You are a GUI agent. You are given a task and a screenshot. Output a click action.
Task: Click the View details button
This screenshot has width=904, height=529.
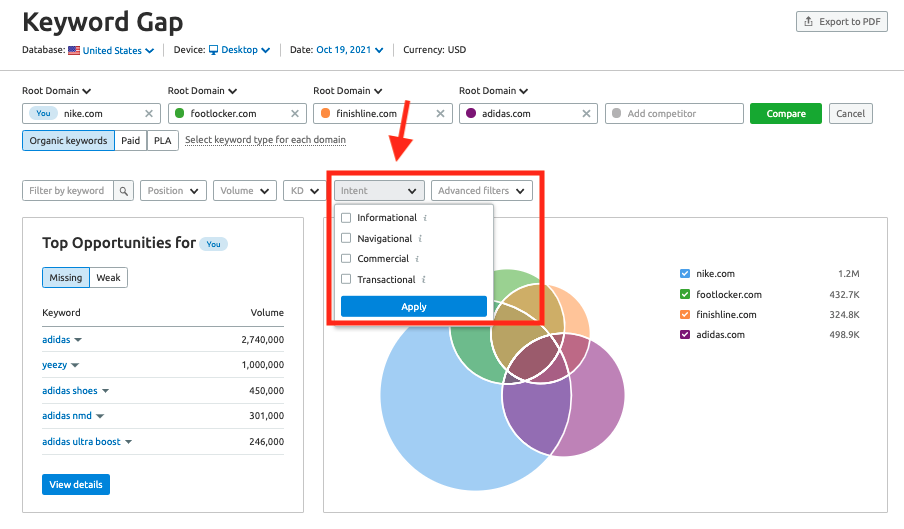tap(76, 485)
